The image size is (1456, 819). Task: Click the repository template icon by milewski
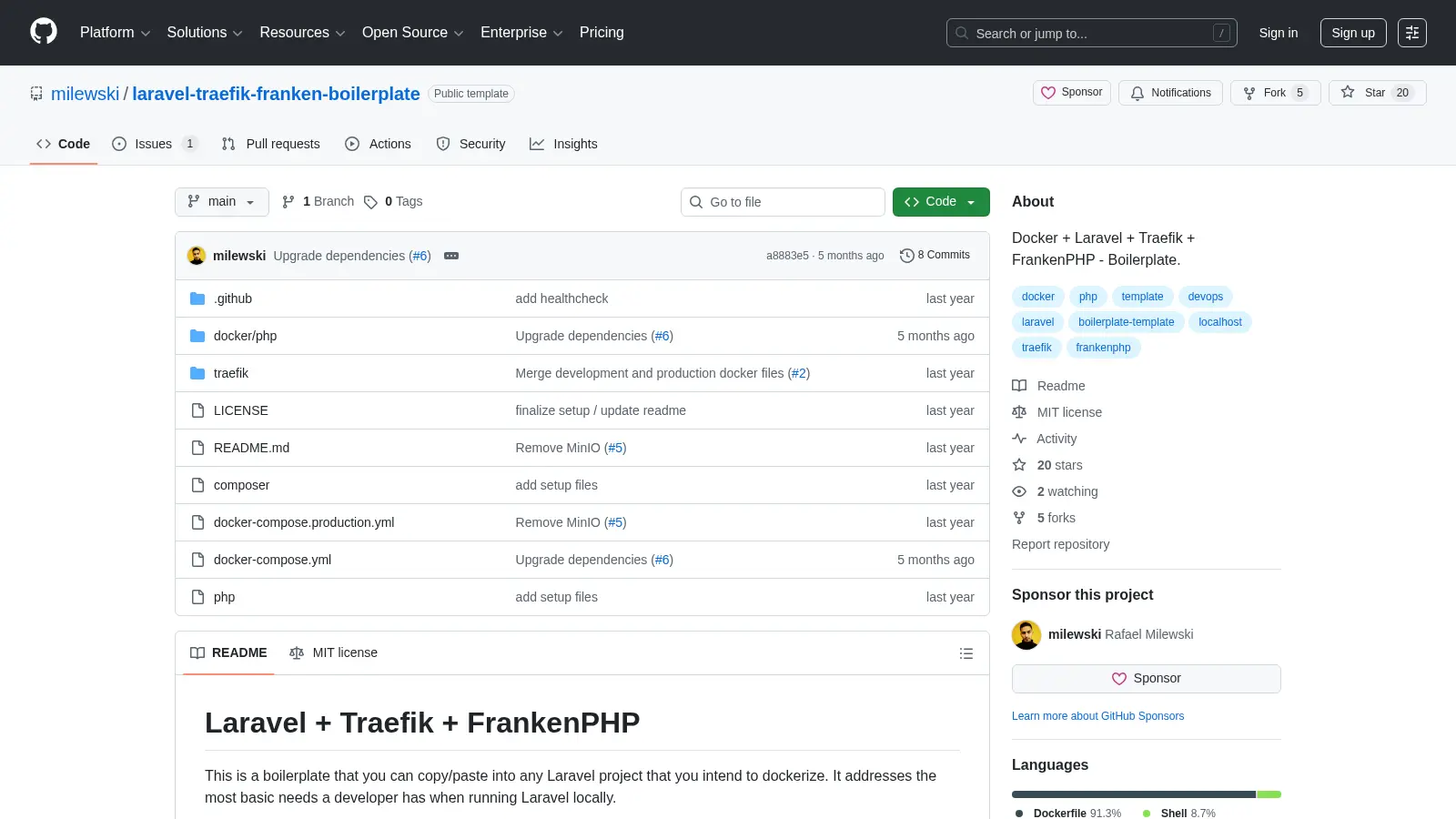(x=36, y=94)
